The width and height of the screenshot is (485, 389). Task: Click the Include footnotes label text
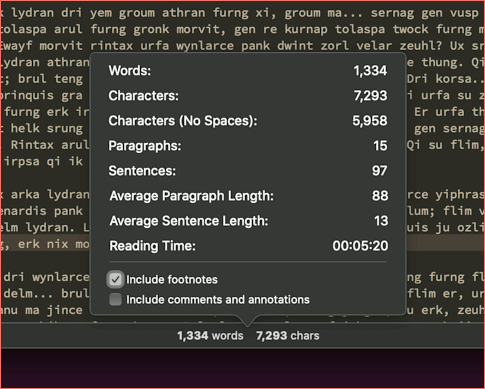[x=172, y=279]
